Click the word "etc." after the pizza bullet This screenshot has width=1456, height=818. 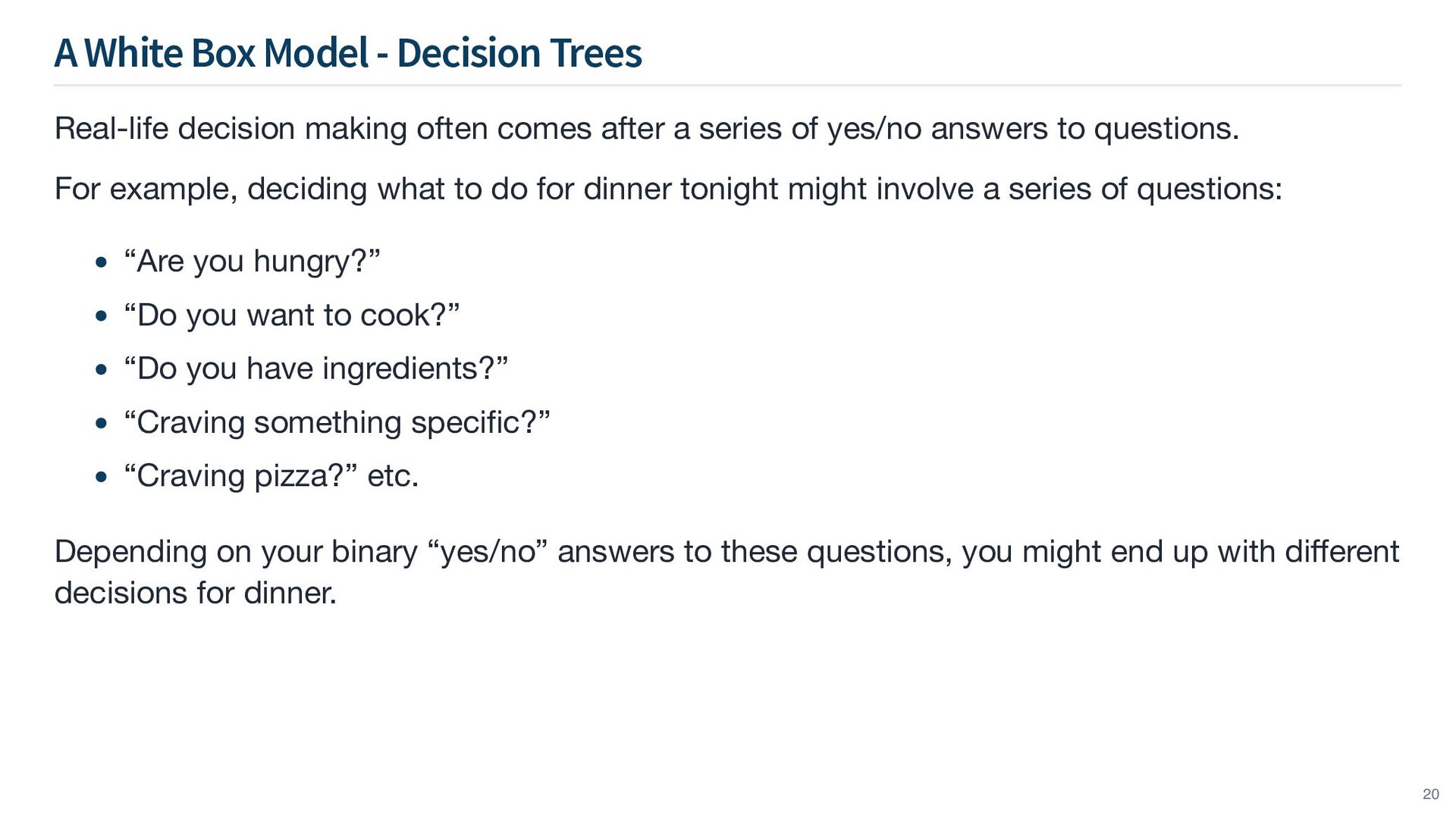[x=393, y=477]
